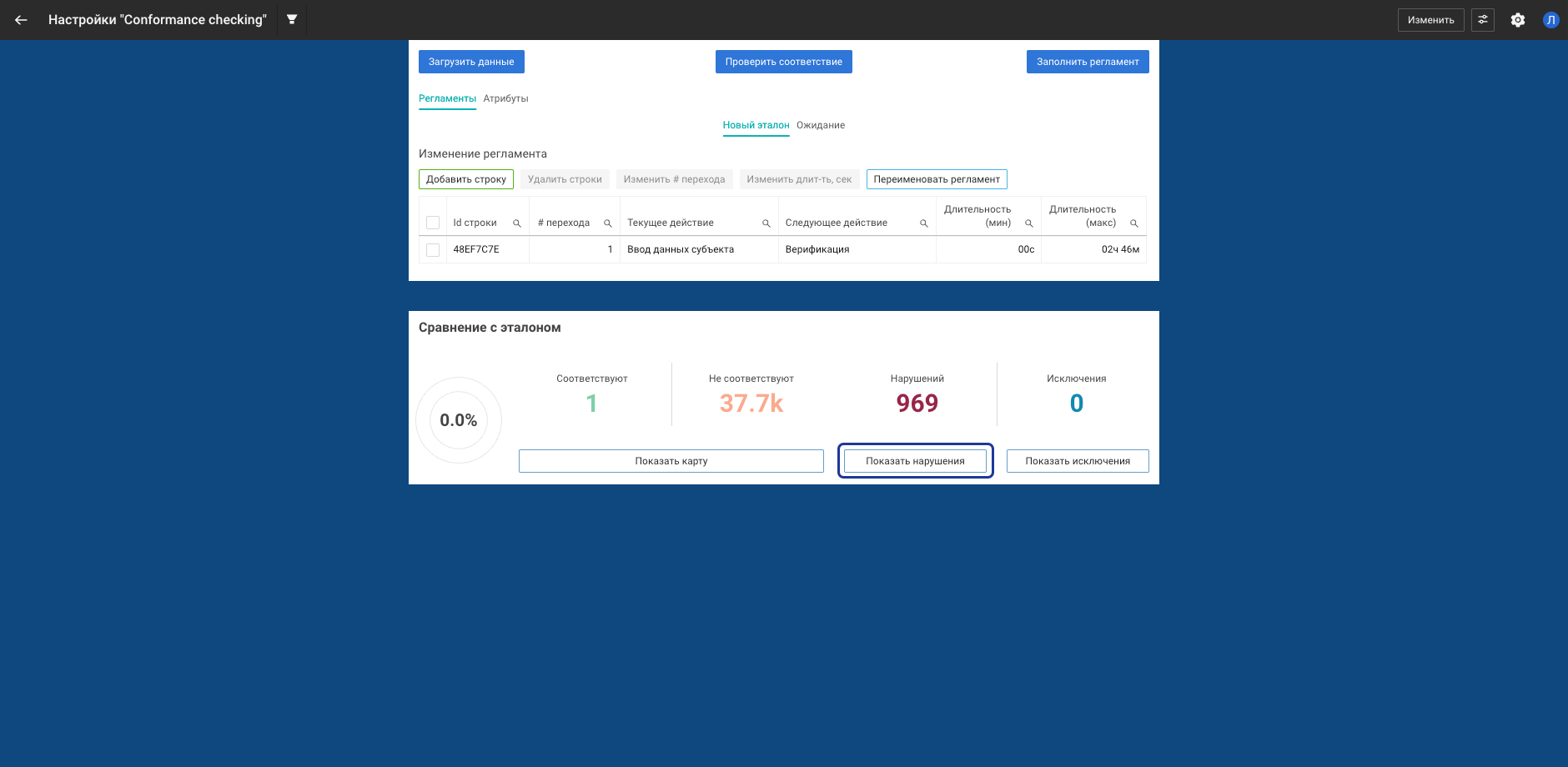Search in Текущее действие column

(766, 223)
